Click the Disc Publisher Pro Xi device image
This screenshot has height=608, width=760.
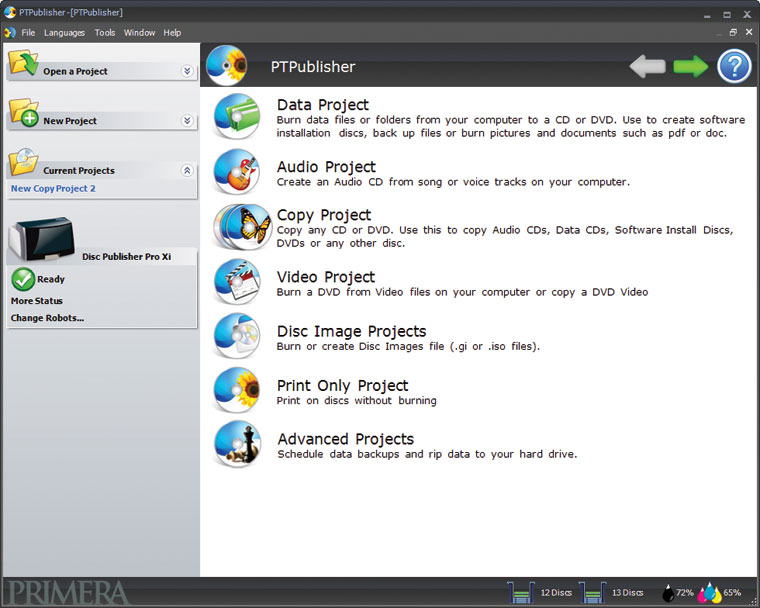pos(42,239)
